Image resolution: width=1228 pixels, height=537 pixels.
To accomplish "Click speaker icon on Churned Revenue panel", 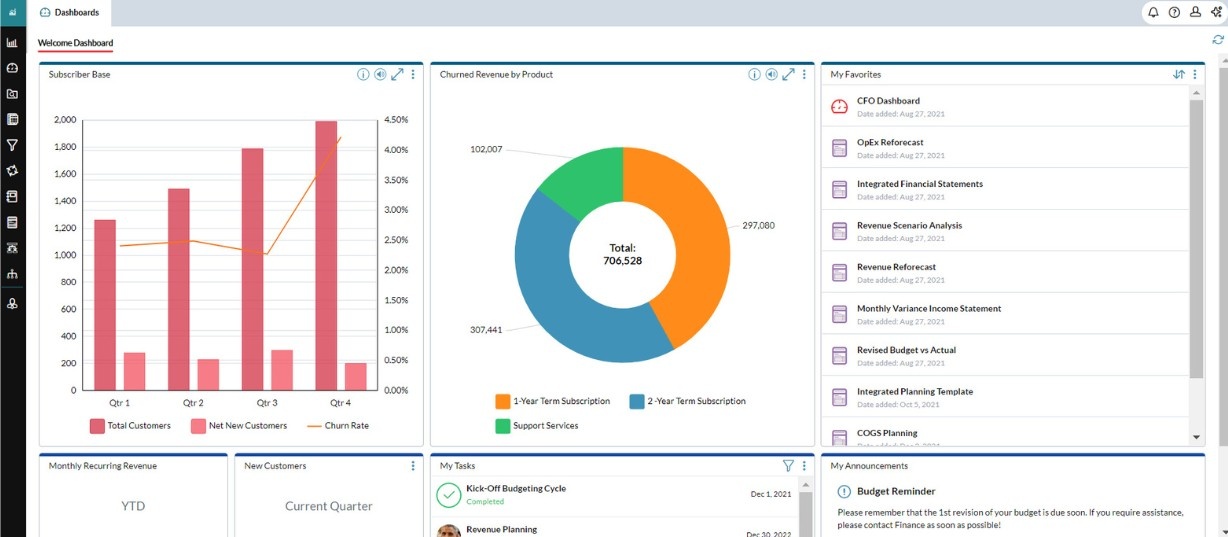I will [x=771, y=74].
